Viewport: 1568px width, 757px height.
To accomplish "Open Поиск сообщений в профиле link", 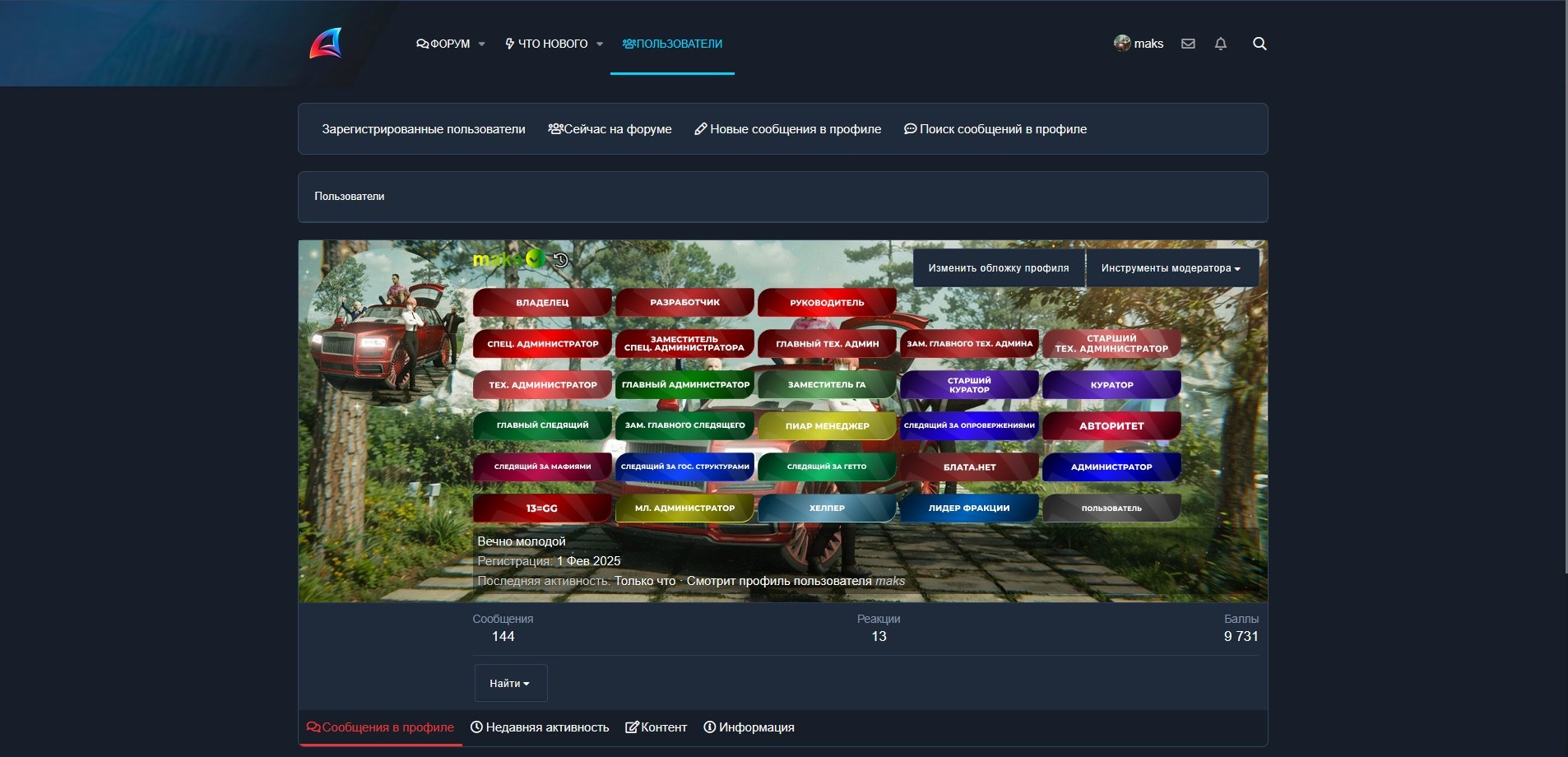I will coord(995,129).
